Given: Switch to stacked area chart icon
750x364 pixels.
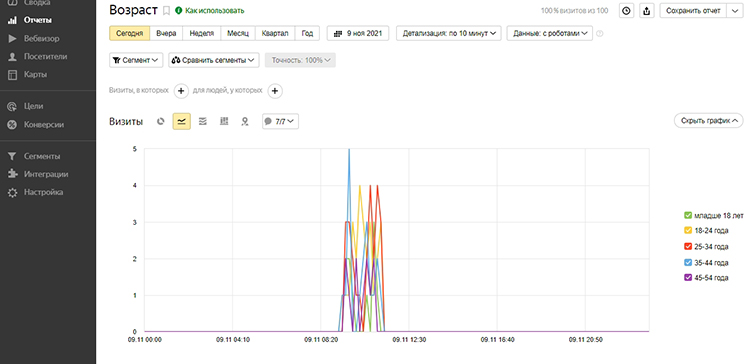Looking at the screenshot, I should pos(203,121).
